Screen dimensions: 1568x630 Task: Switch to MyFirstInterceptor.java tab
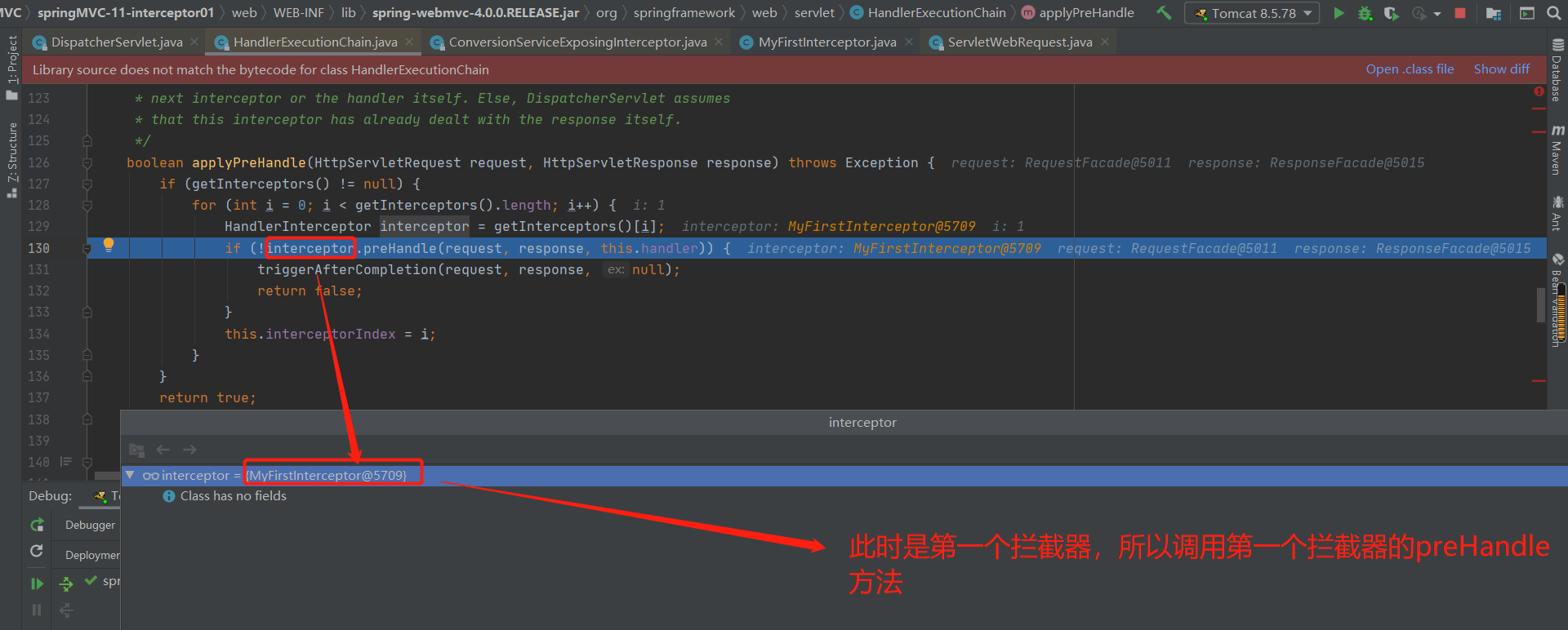[826, 42]
